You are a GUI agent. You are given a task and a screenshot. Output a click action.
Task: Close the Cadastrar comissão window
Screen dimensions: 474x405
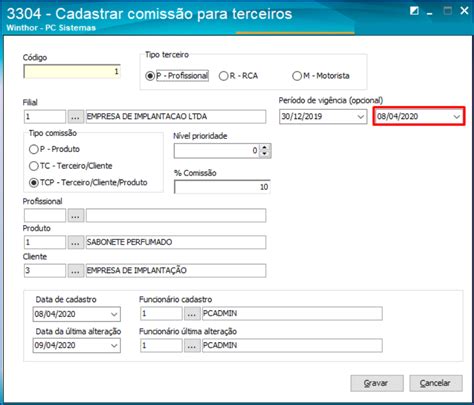pyautogui.click(x=464, y=11)
